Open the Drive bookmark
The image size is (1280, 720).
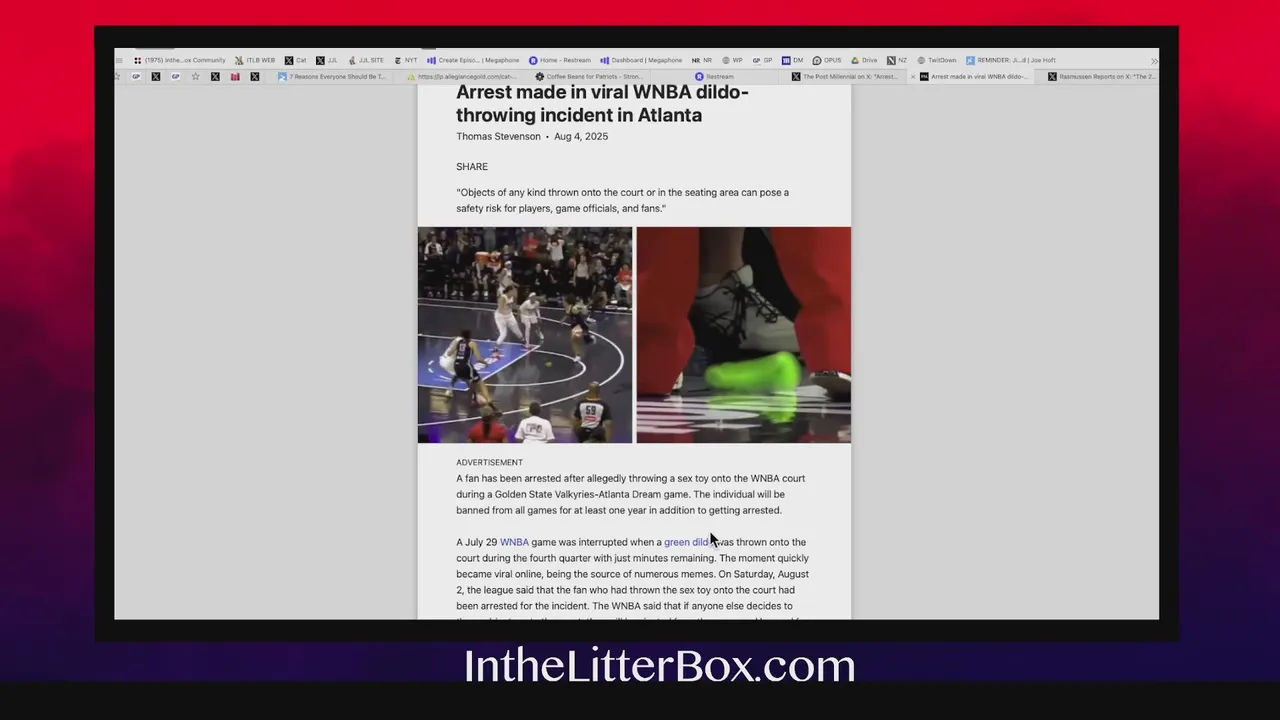click(864, 60)
